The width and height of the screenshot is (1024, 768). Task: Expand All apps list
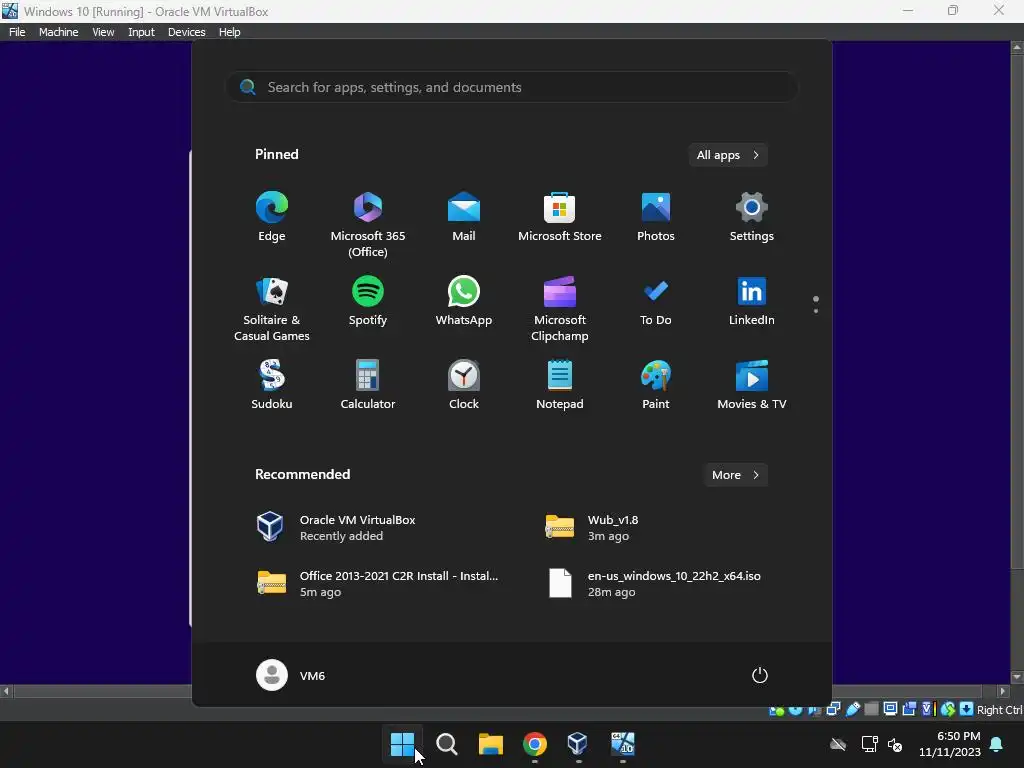(728, 155)
